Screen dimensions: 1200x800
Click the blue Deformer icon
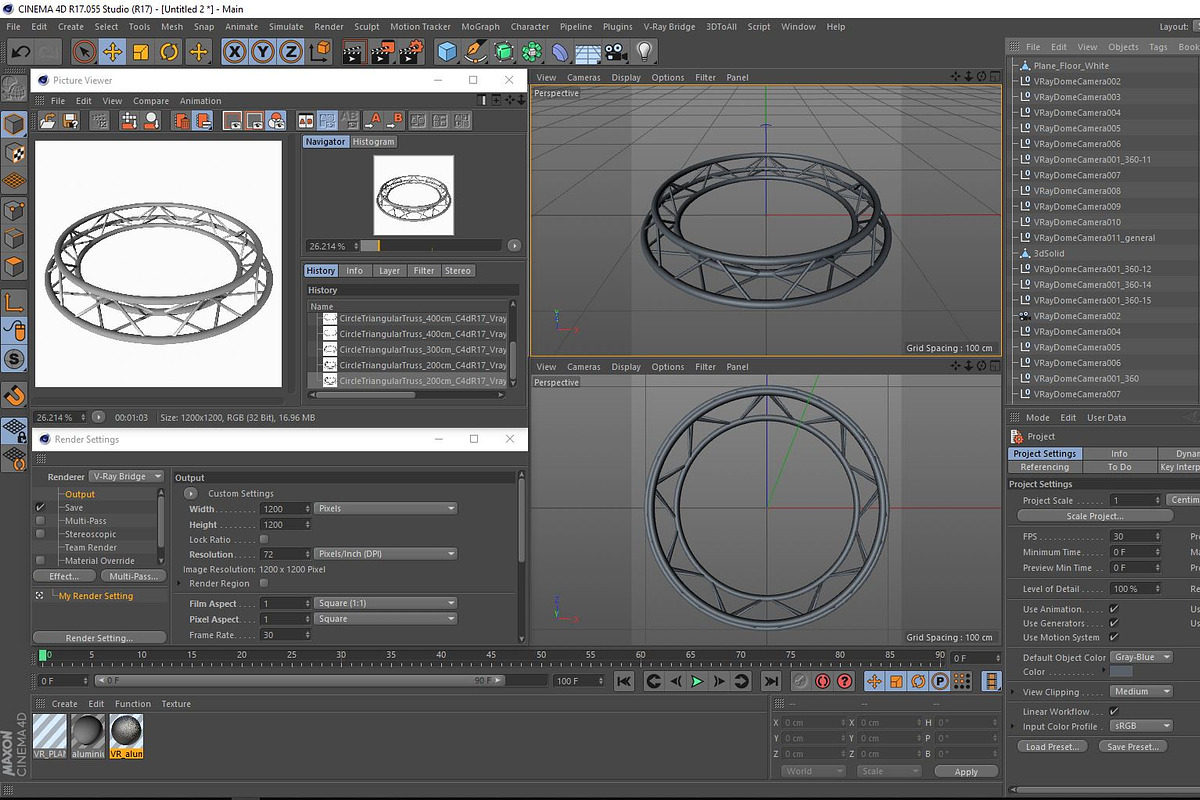(x=561, y=51)
